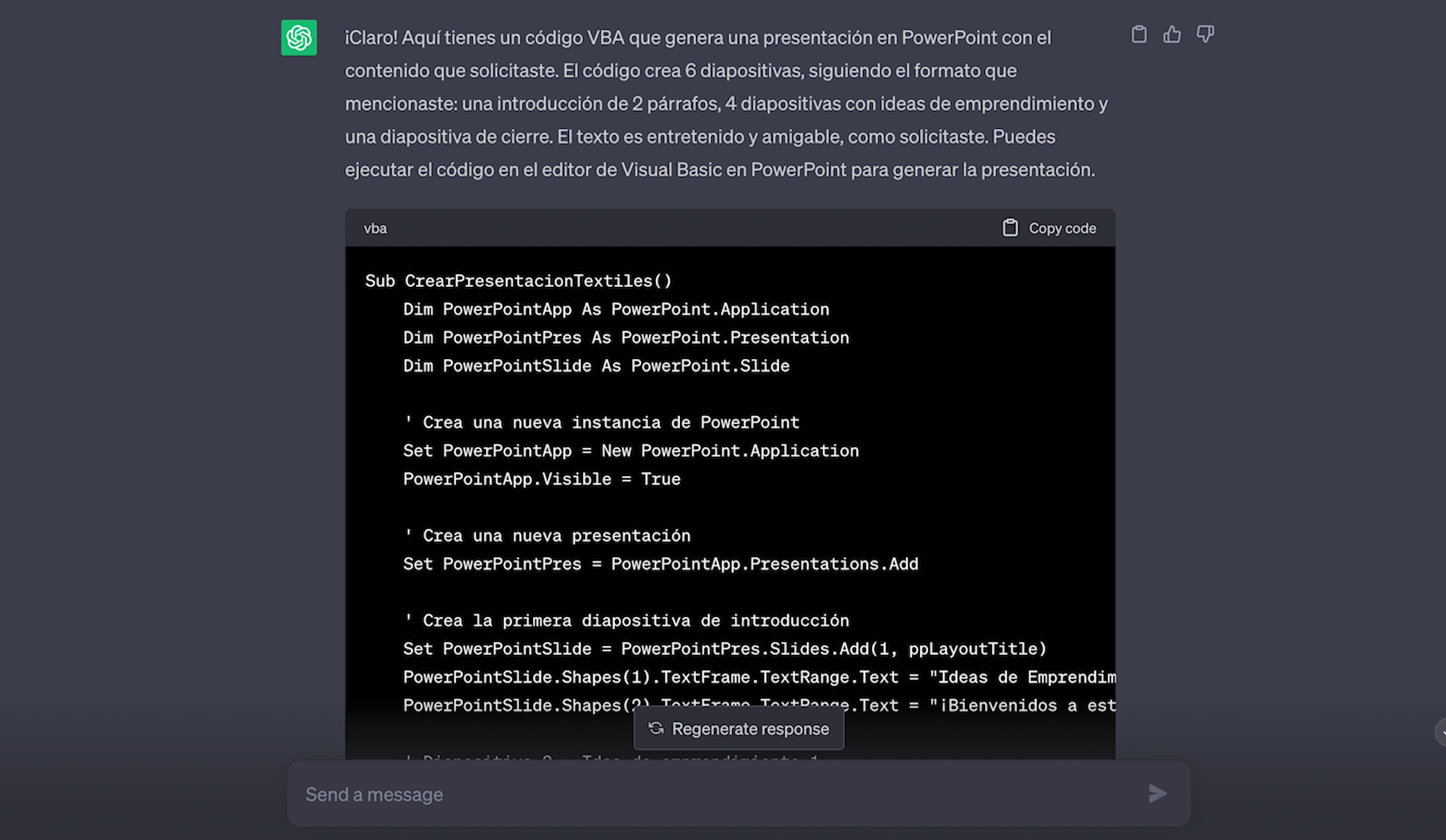
Task: Click the chevron at the right screen edge
Action: pos(1440,731)
